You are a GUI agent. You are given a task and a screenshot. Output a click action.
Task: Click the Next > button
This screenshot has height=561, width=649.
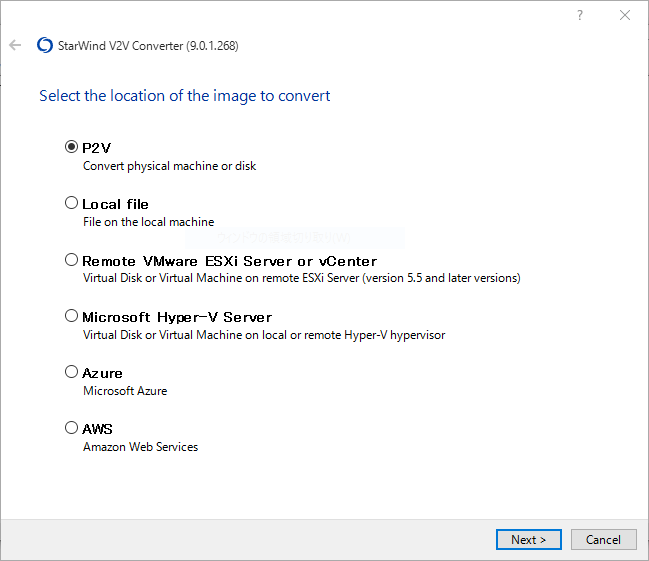pos(529,539)
